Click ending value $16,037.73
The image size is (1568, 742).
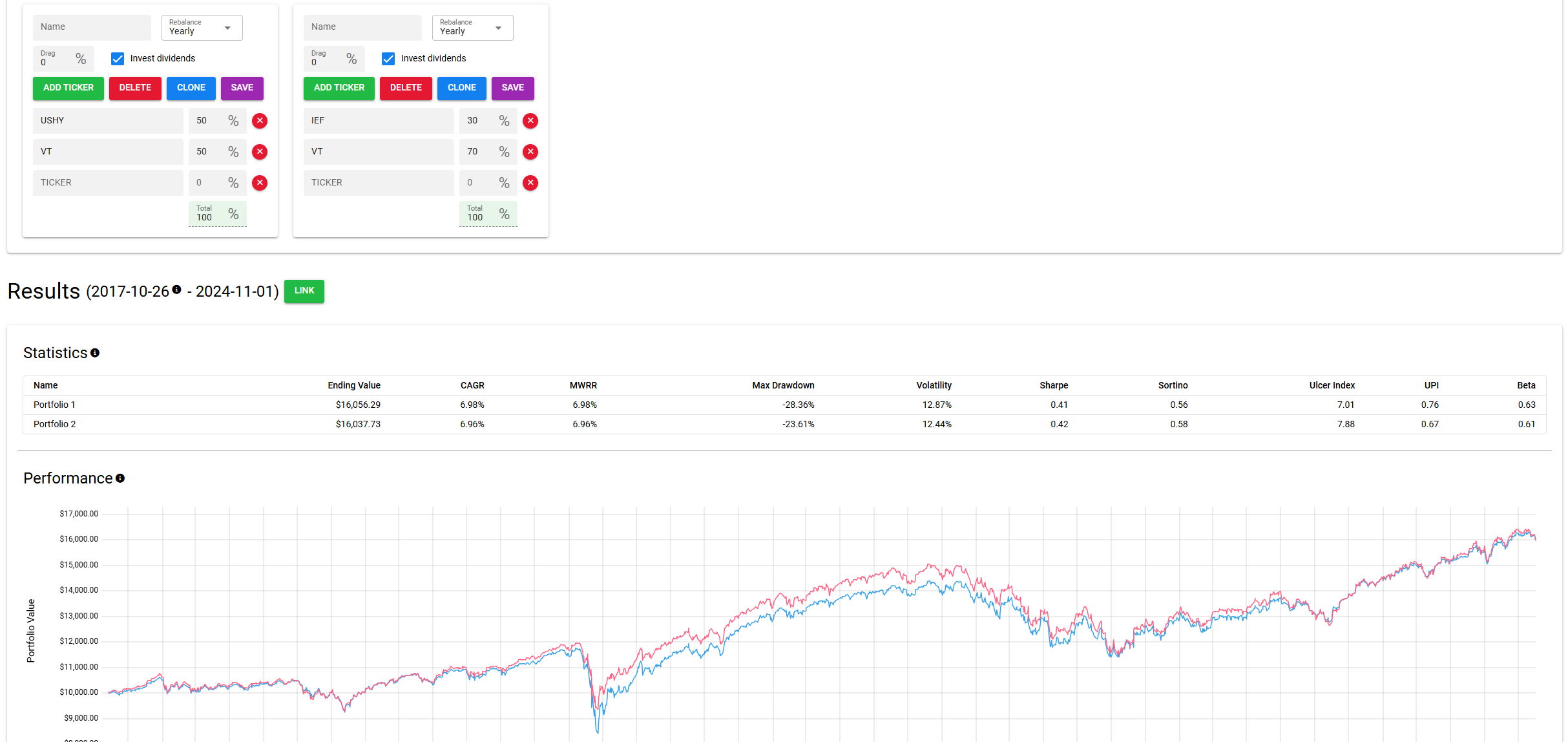(358, 425)
